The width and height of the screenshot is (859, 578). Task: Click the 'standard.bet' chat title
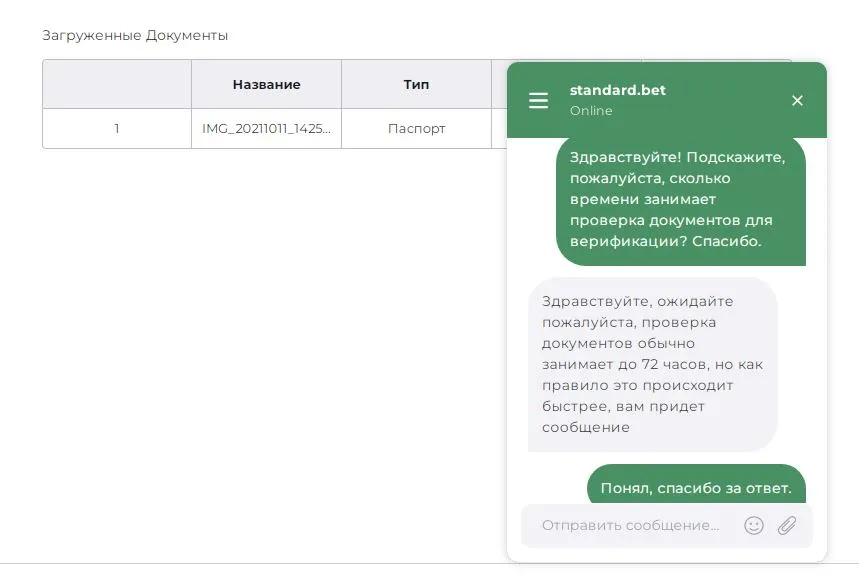(x=617, y=90)
